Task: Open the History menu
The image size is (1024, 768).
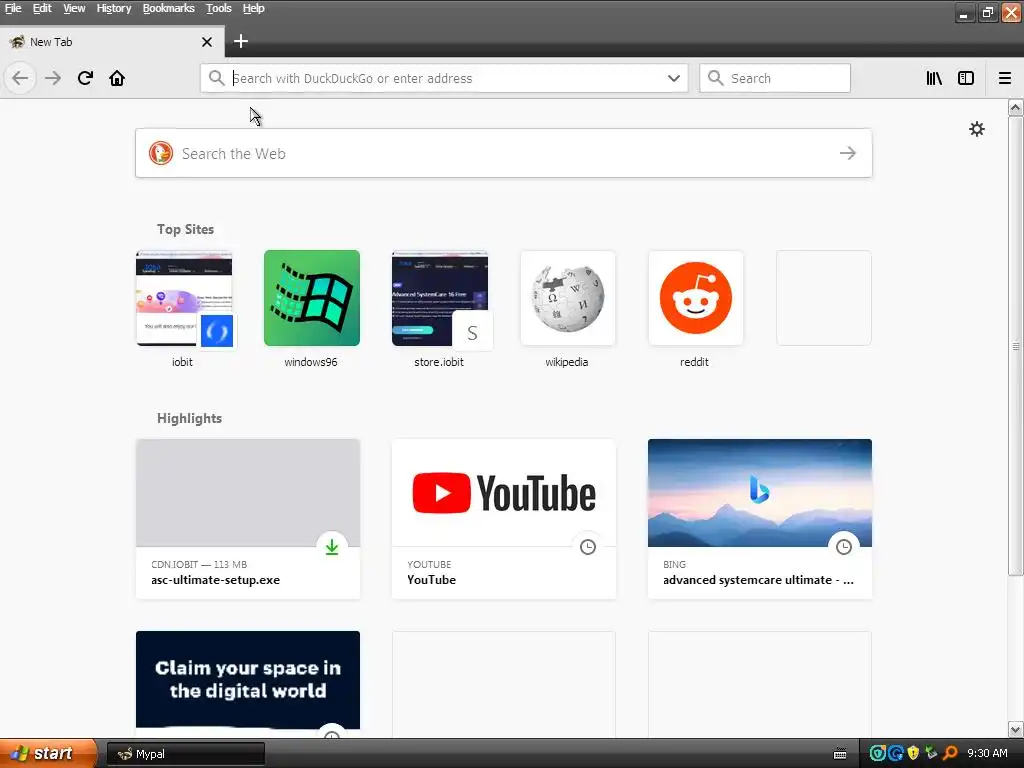Action: (114, 8)
